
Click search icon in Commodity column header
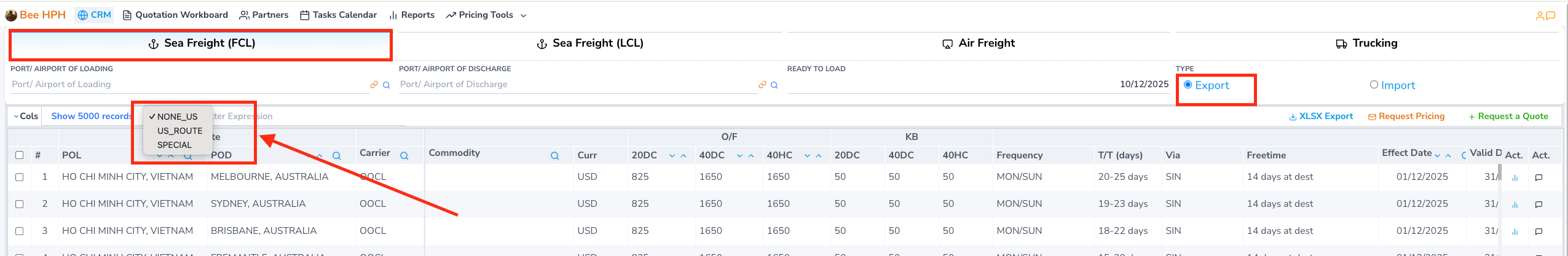554,156
